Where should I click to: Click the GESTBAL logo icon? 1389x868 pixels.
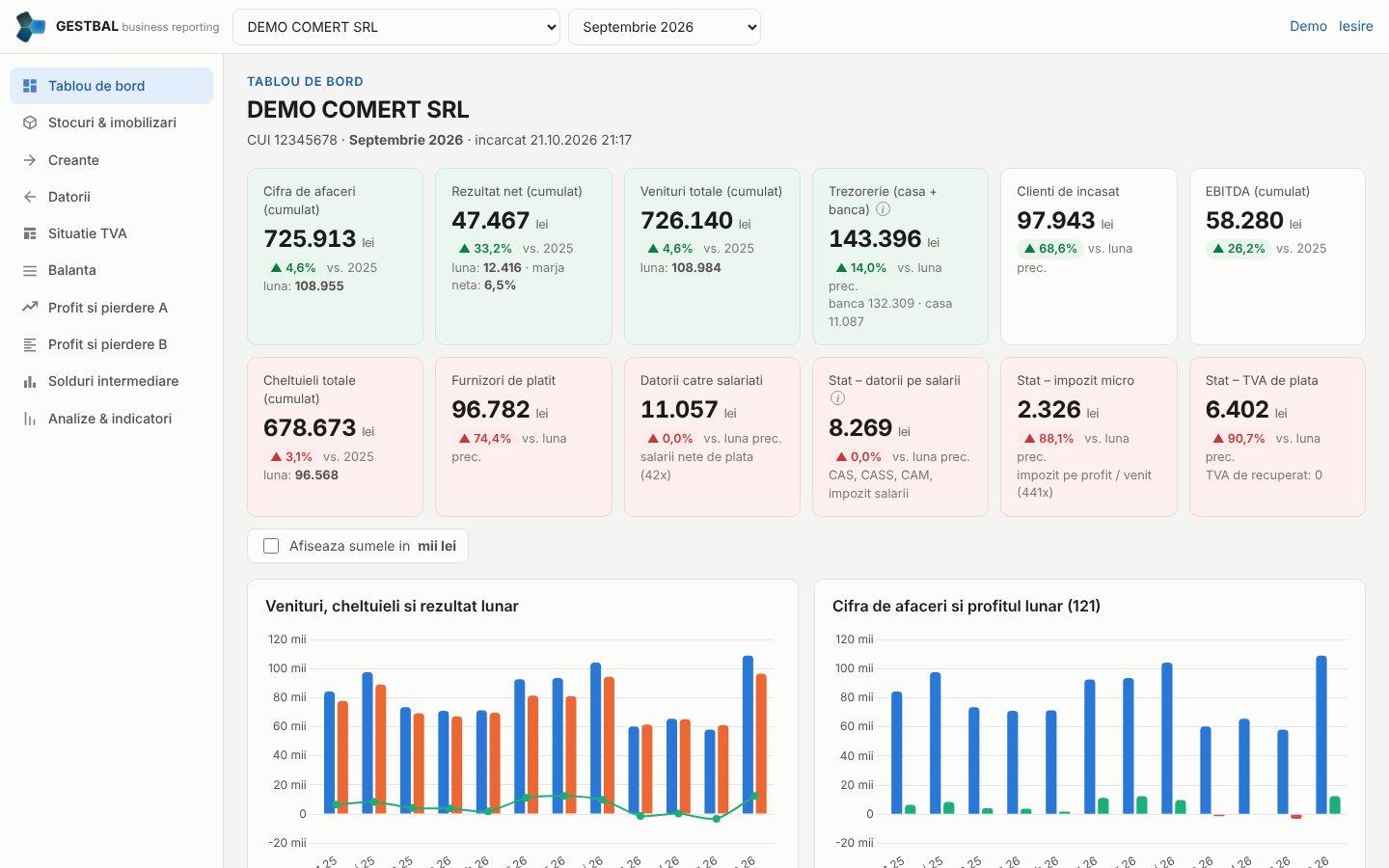click(x=31, y=27)
